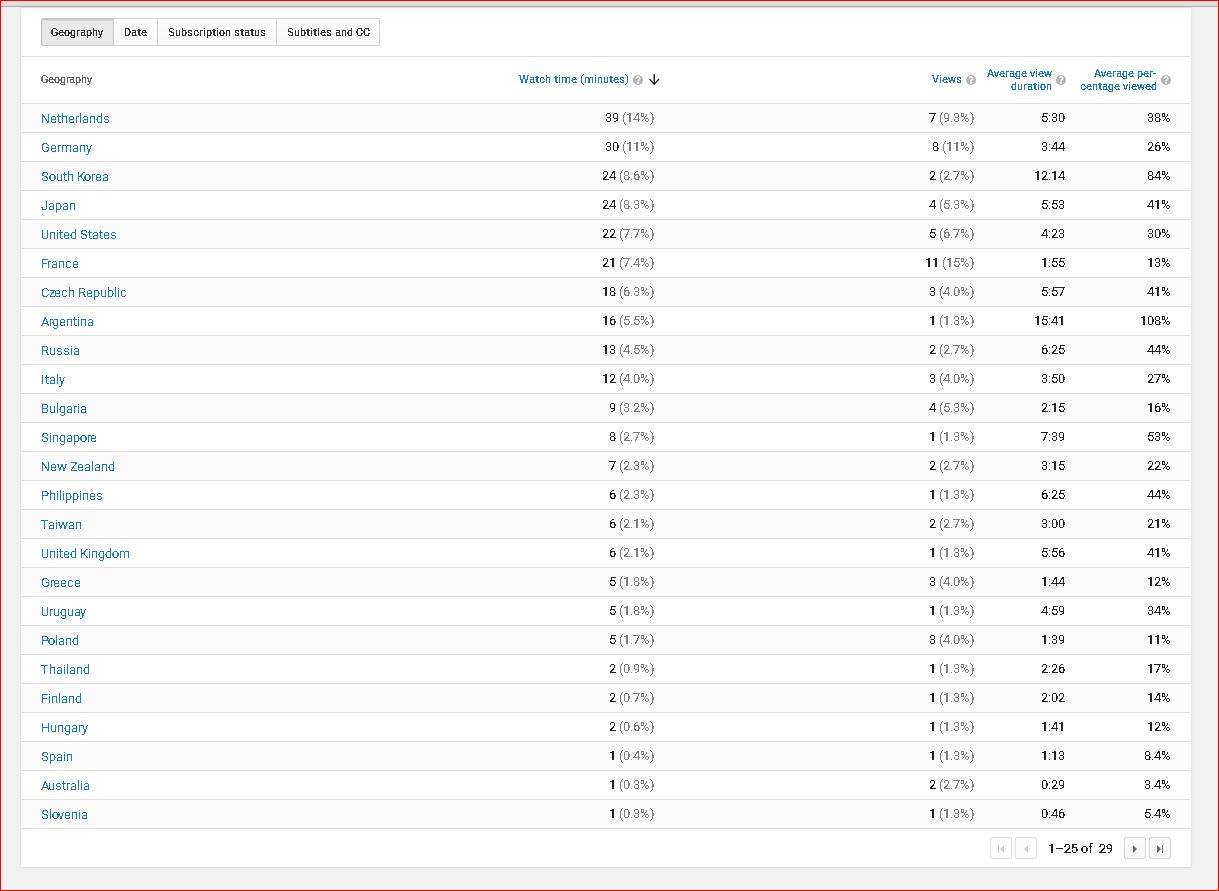Select the Subtitles and CC tab
The height and width of the screenshot is (891, 1219).
[328, 32]
